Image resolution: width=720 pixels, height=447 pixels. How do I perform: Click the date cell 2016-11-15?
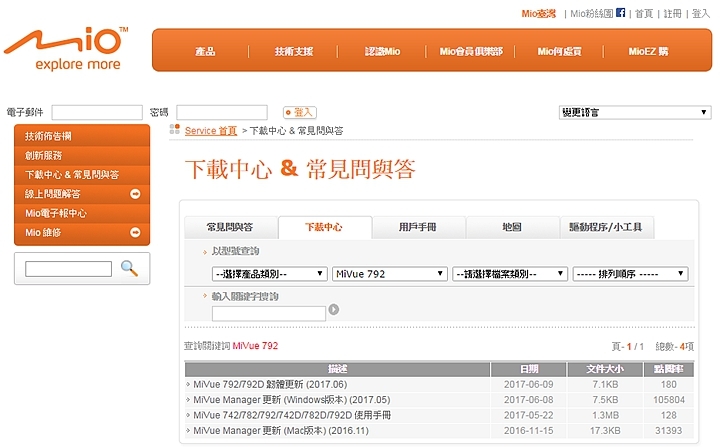(x=529, y=430)
